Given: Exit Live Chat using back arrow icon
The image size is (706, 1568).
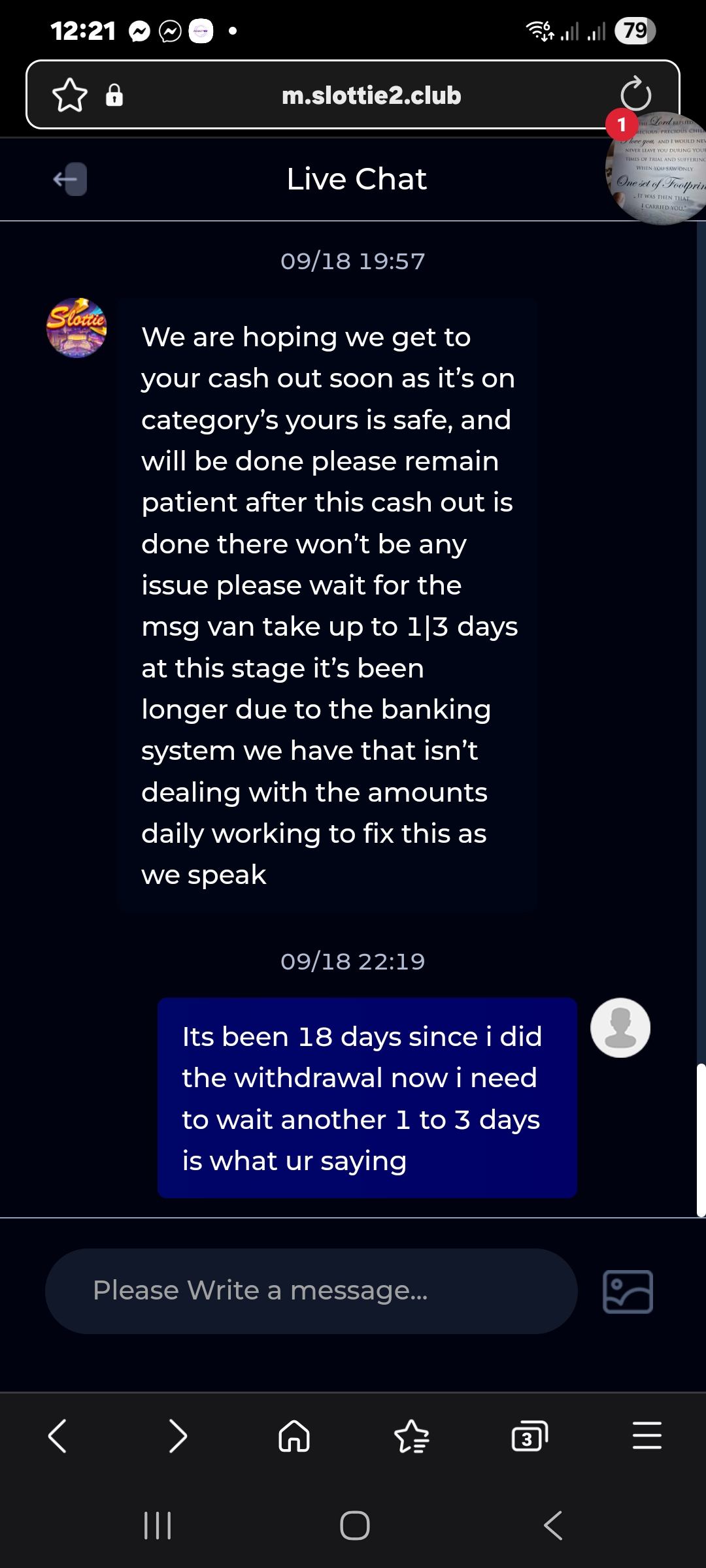Looking at the screenshot, I should click(70, 179).
